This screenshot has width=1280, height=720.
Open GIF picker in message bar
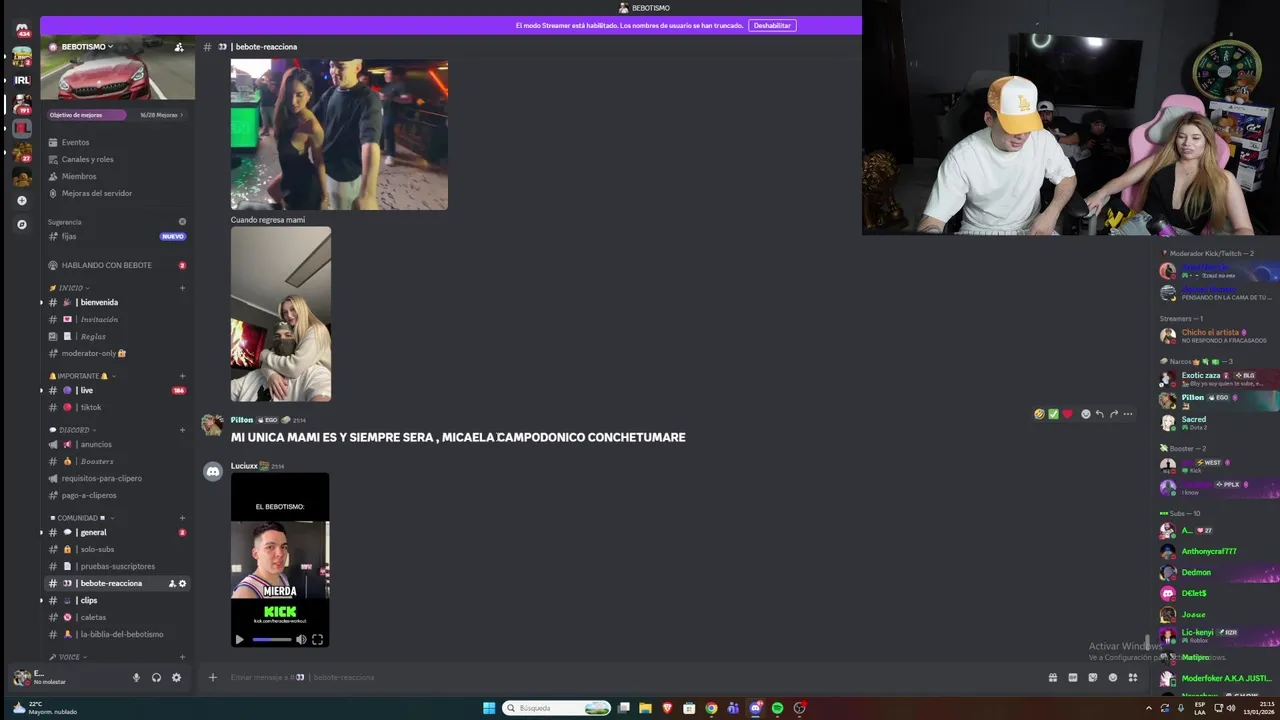point(1072,677)
